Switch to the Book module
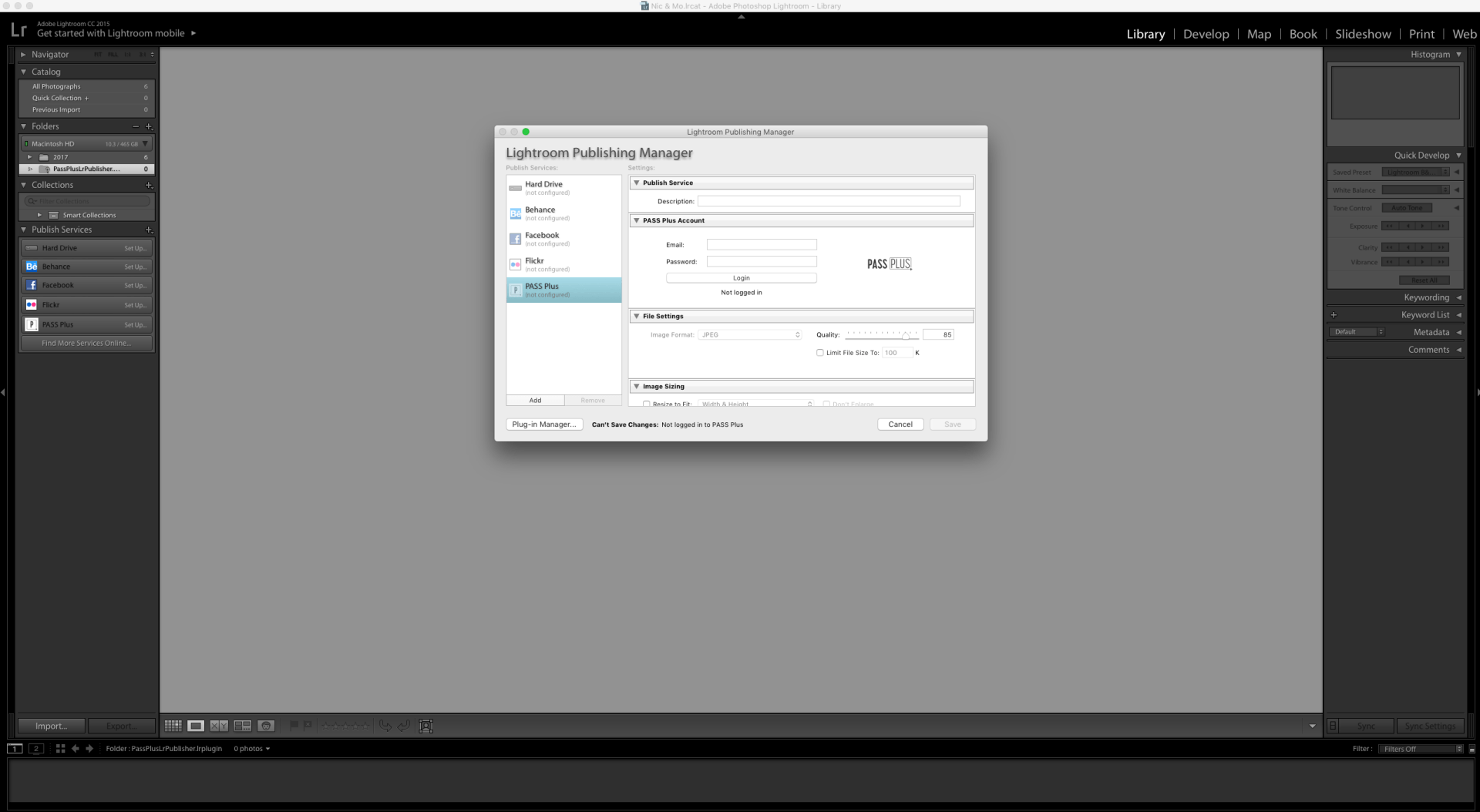1480x812 pixels. tap(1303, 34)
